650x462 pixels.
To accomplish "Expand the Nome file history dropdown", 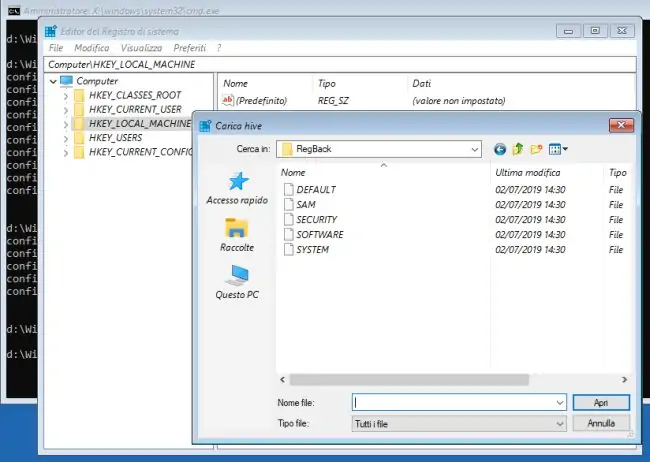I will coord(559,402).
